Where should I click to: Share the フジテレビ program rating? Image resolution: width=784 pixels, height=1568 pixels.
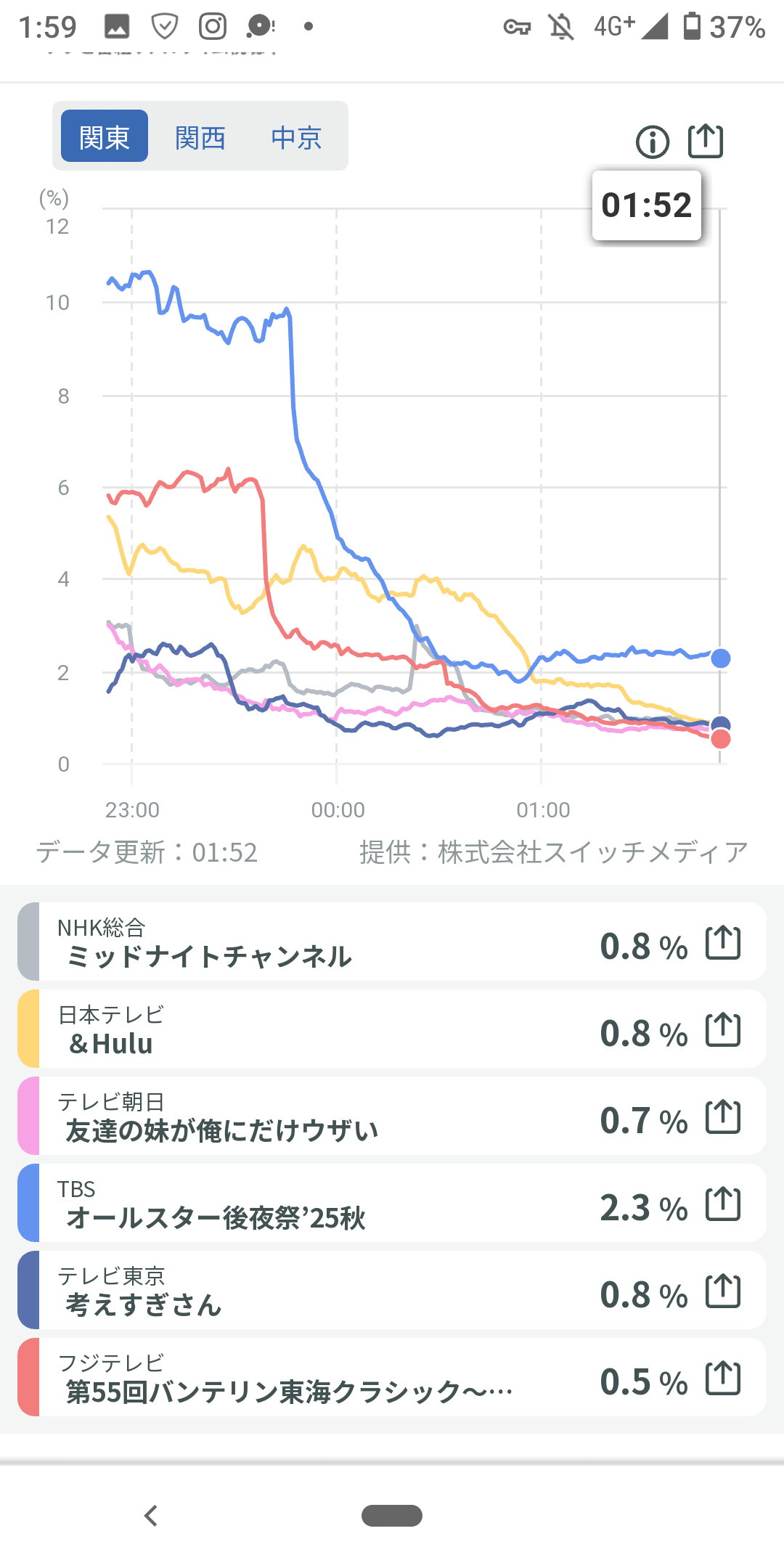723,1379
